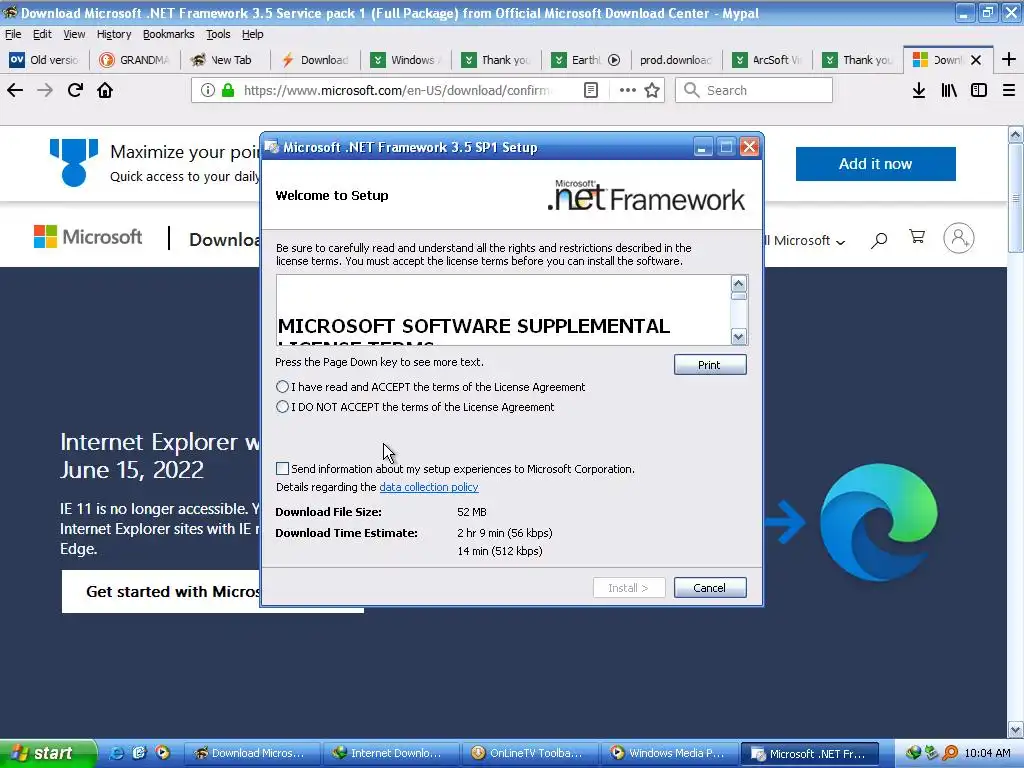Open page actions three-dot menu
This screenshot has height=768, width=1024.
pyautogui.click(x=628, y=90)
